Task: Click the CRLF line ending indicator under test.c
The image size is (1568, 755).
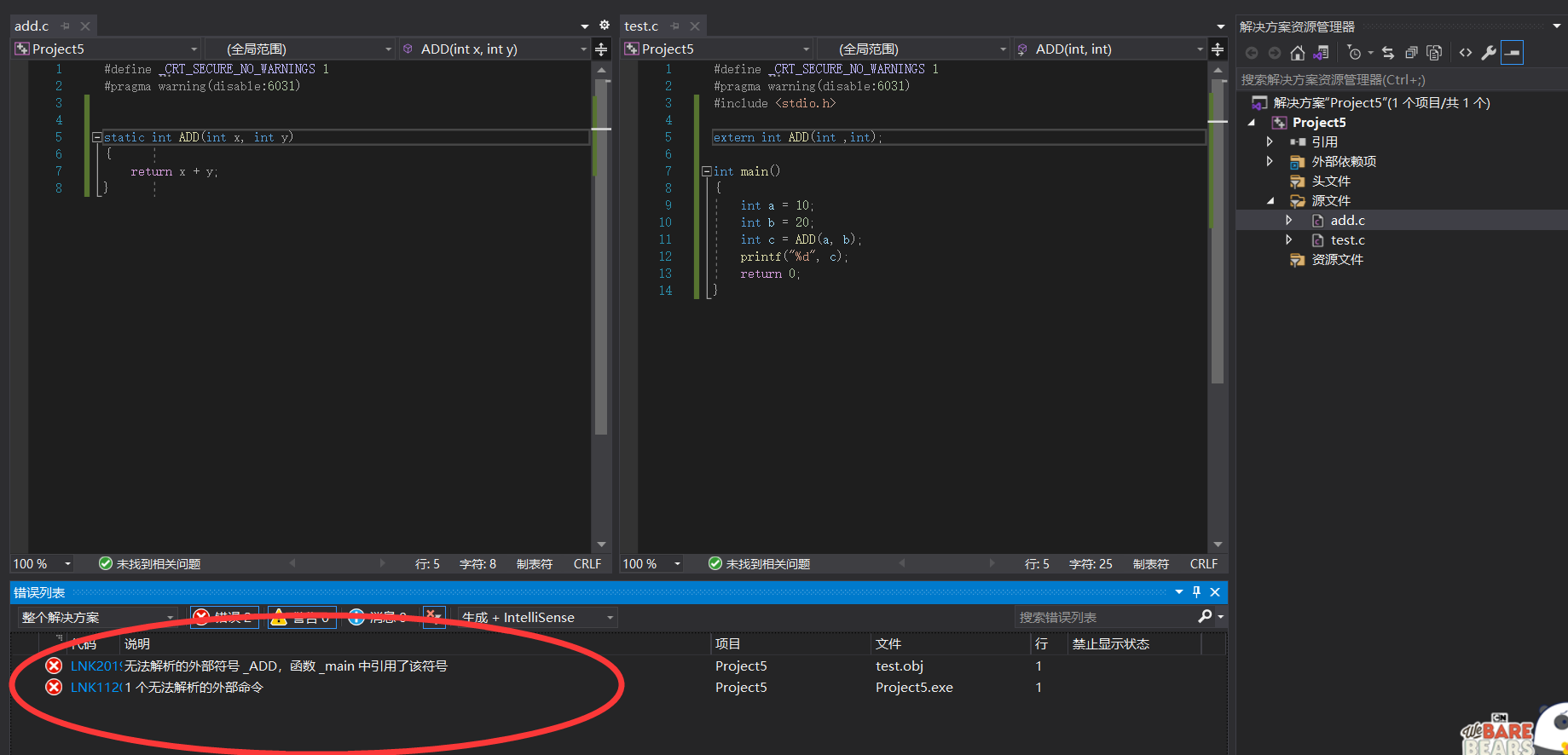Action: coord(1203,564)
